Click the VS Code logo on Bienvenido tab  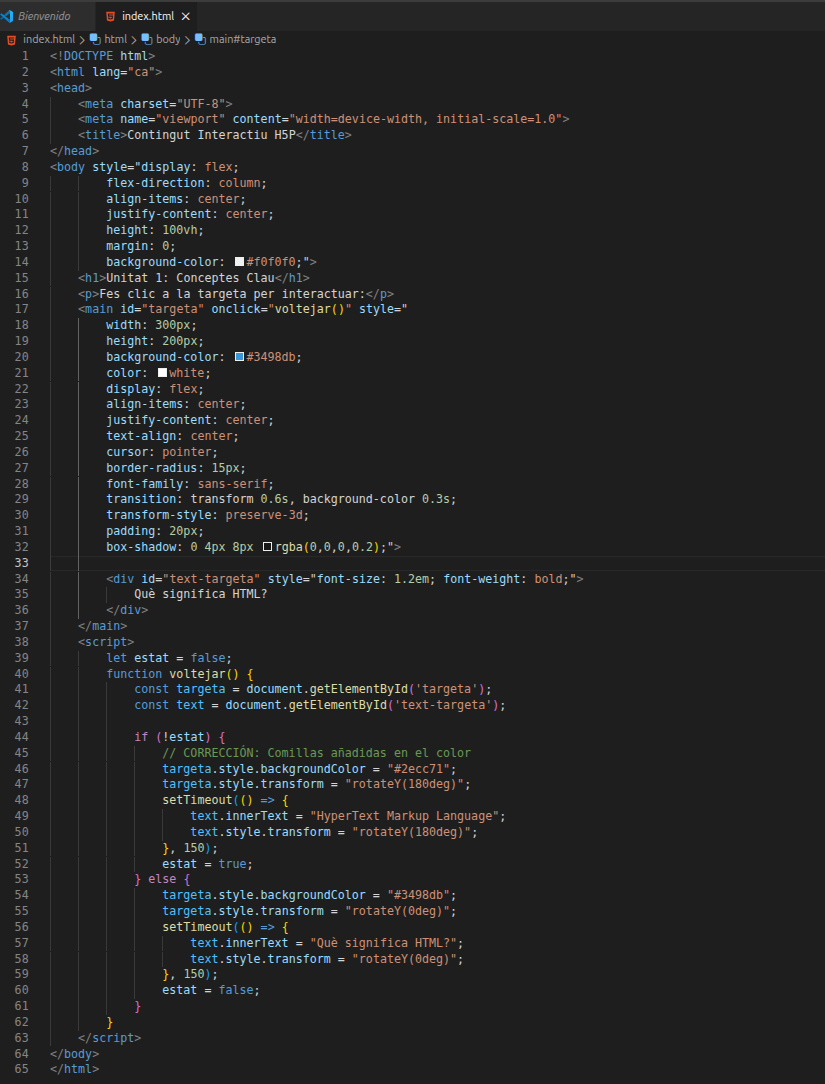click(8, 16)
